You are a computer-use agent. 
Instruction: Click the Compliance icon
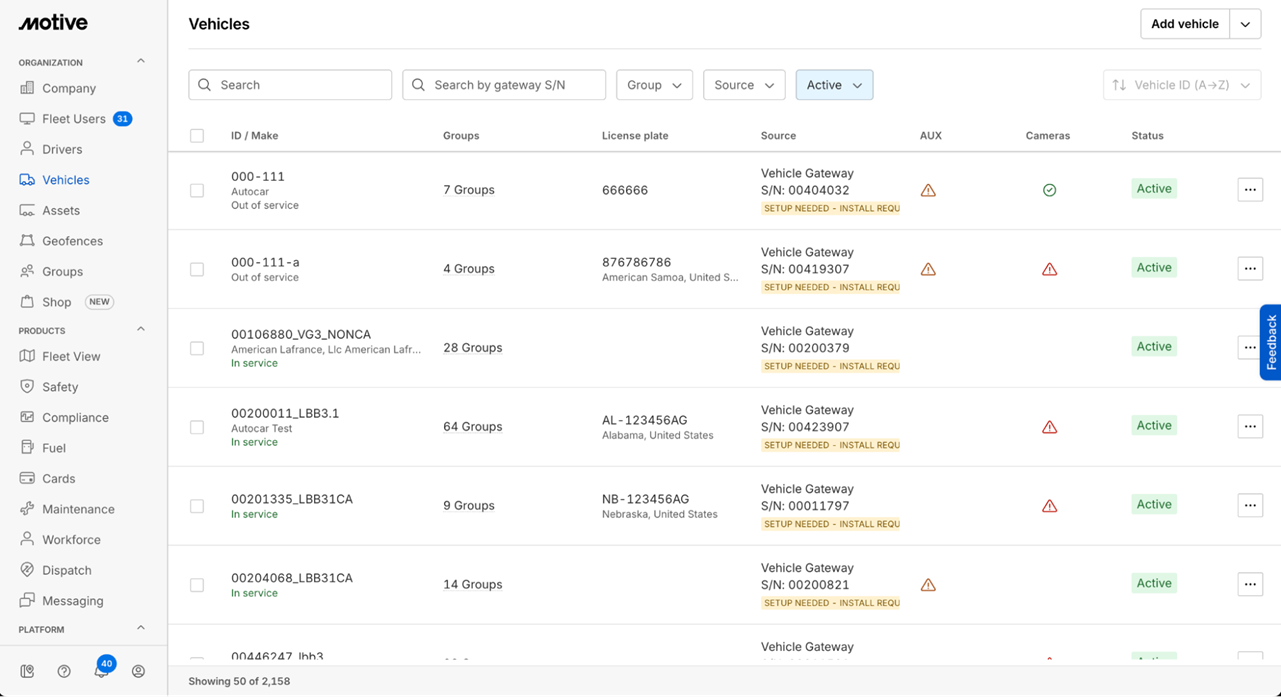(27, 417)
